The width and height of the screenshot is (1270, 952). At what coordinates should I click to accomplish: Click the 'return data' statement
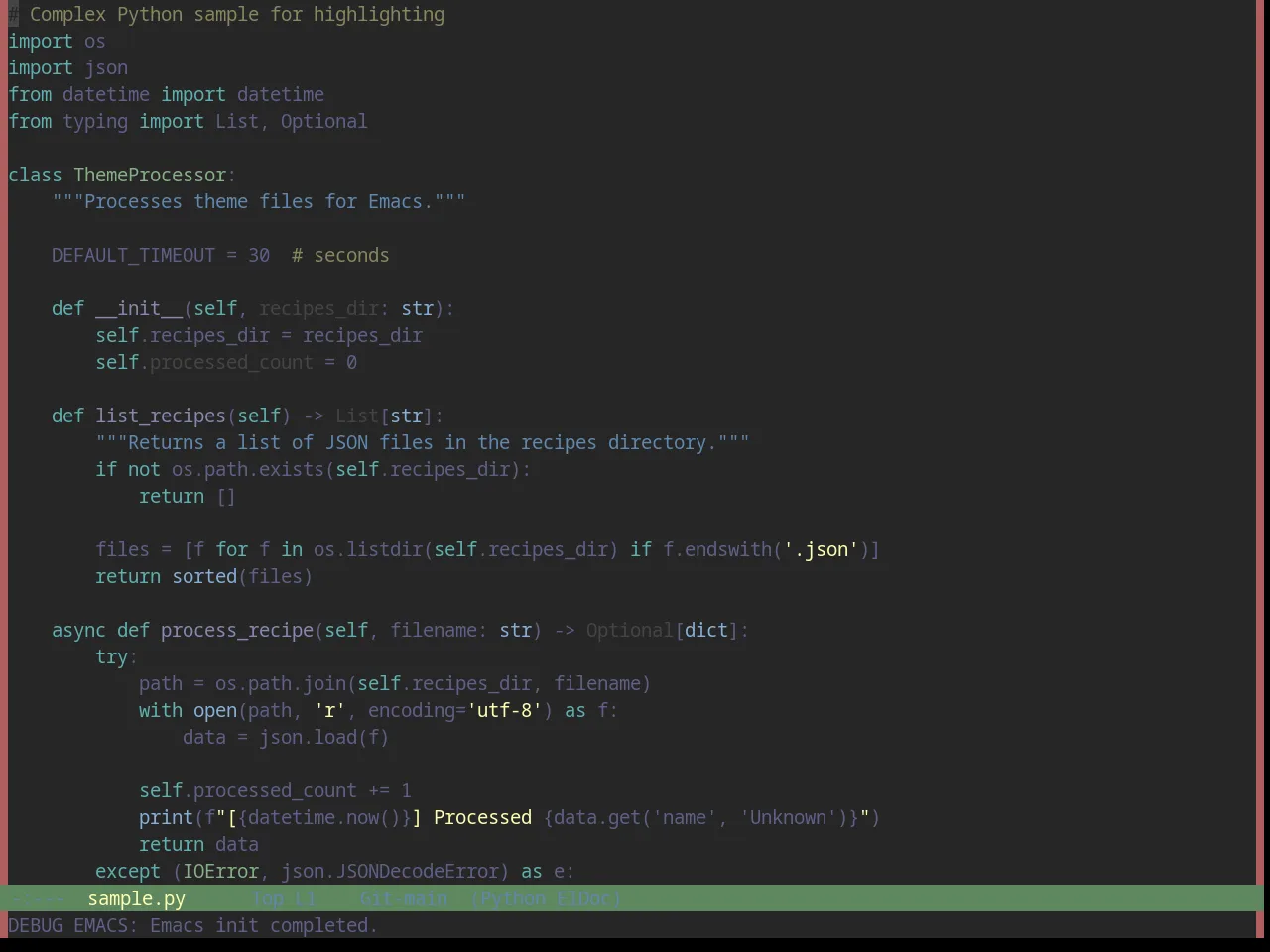(x=198, y=844)
